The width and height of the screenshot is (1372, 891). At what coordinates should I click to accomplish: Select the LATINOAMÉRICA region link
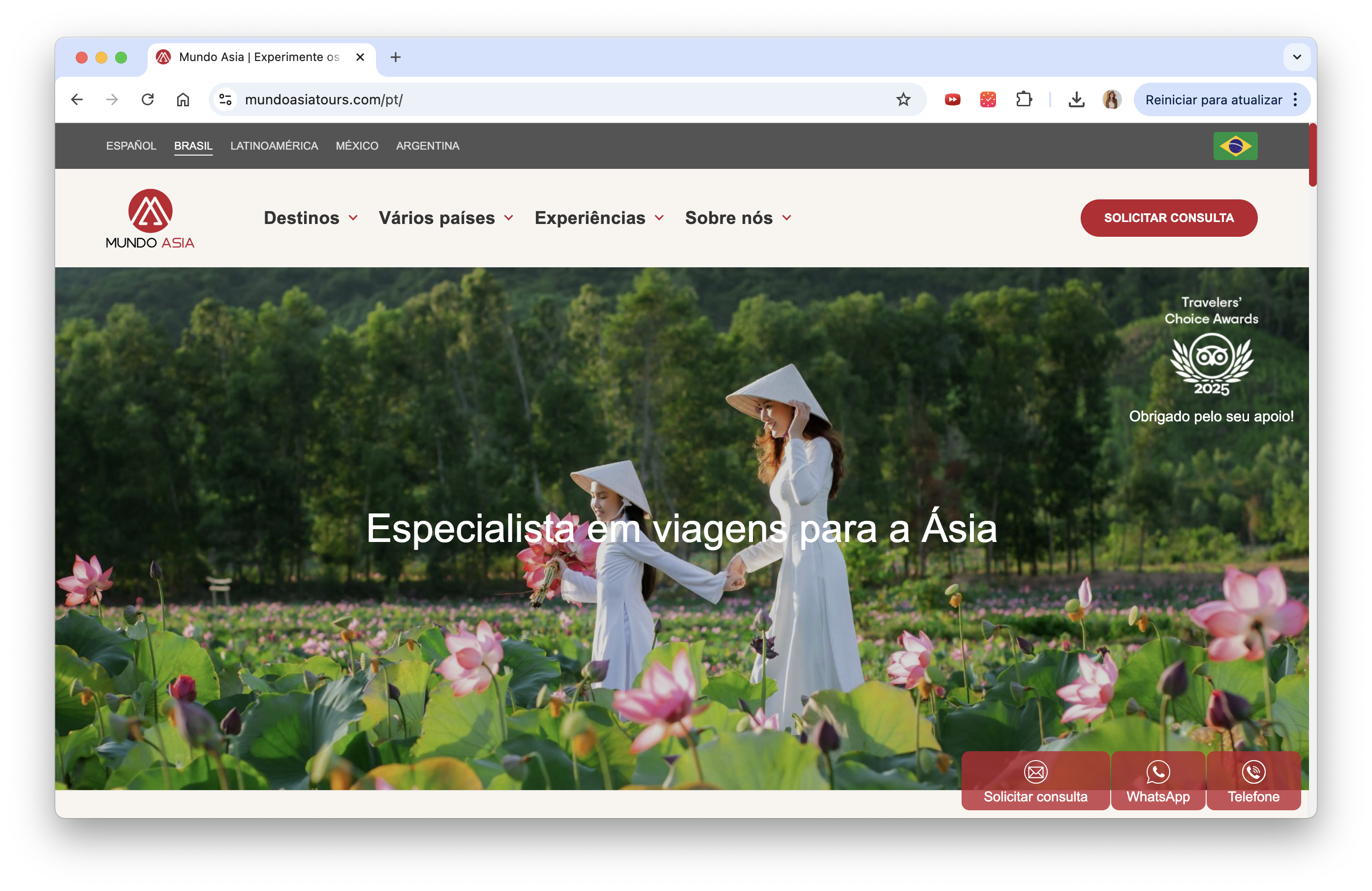point(274,146)
